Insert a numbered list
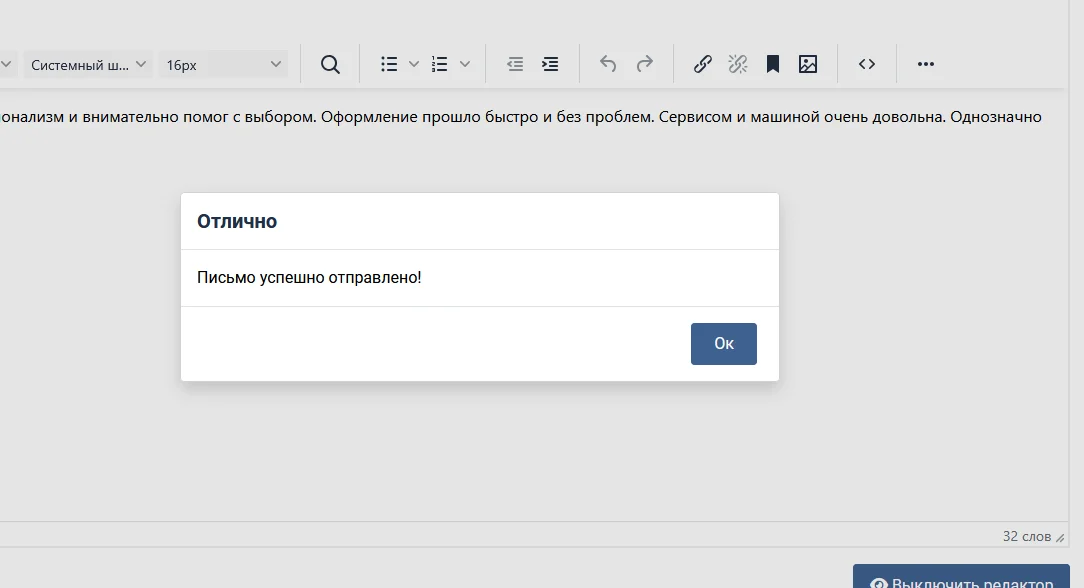The image size is (1084, 588). pyautogui.click(x=440, y=64)
